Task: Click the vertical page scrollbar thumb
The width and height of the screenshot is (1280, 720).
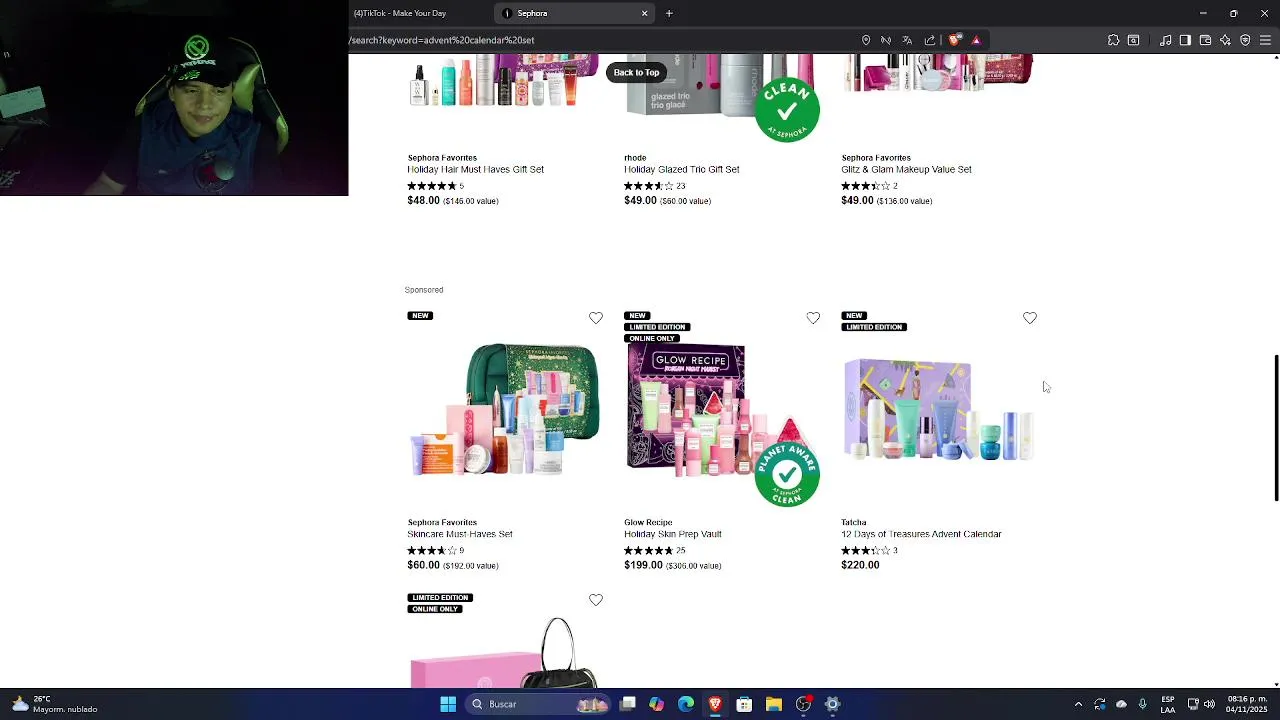Action: coord(1276,428)
